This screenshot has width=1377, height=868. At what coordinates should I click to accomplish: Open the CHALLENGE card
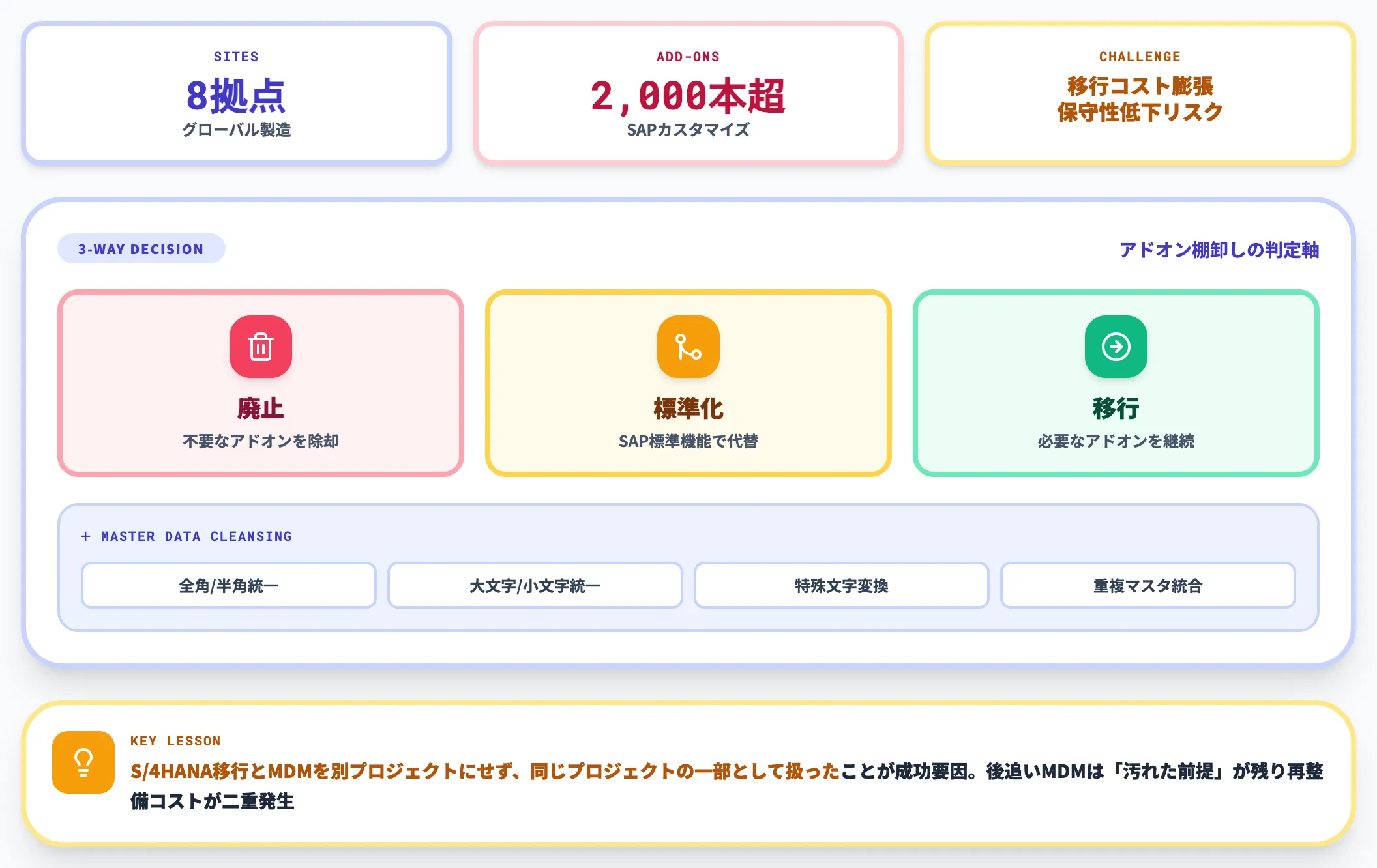[1140, 93]
